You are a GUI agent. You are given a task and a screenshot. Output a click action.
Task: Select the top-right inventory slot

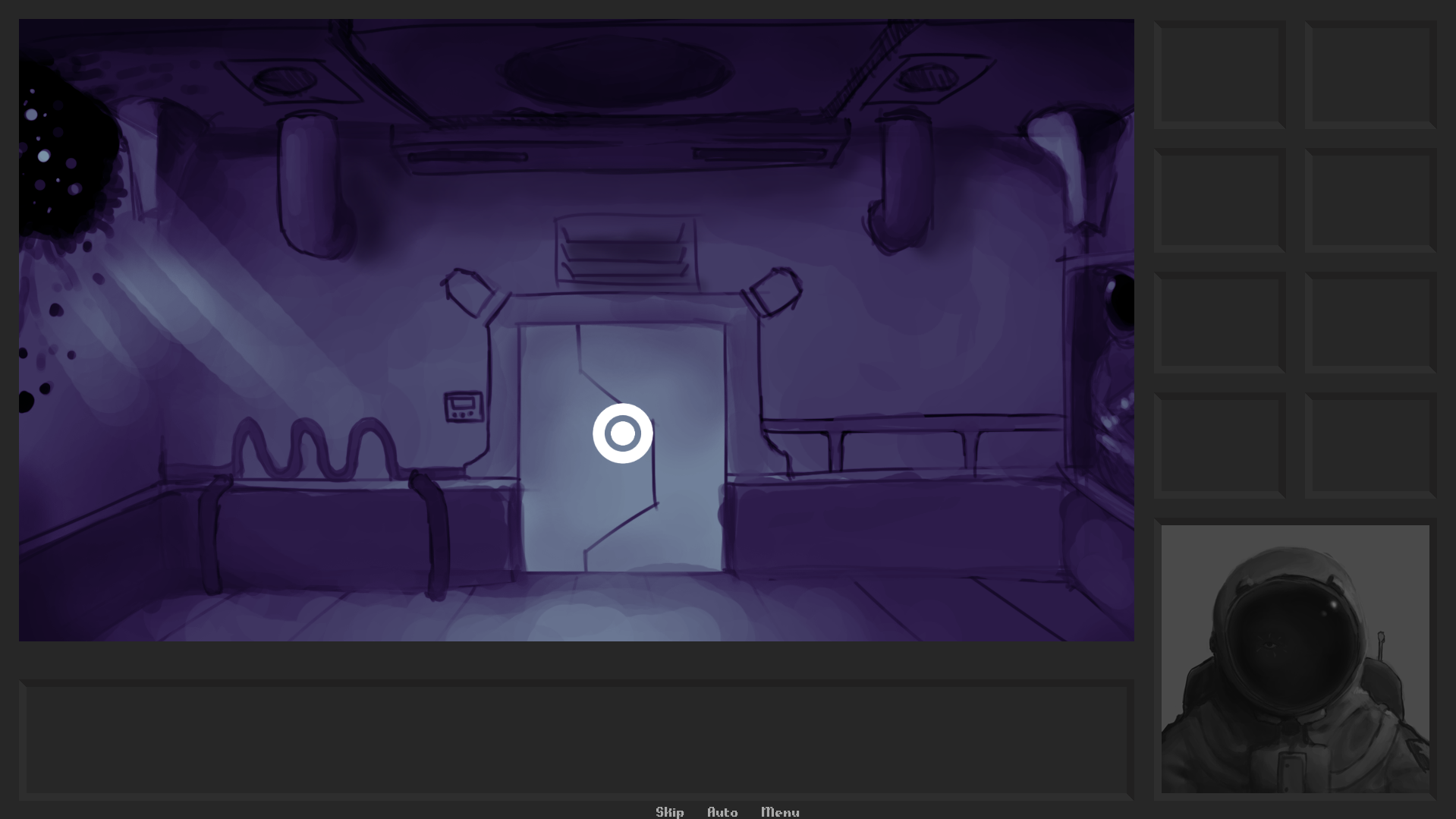[1370, 74]
